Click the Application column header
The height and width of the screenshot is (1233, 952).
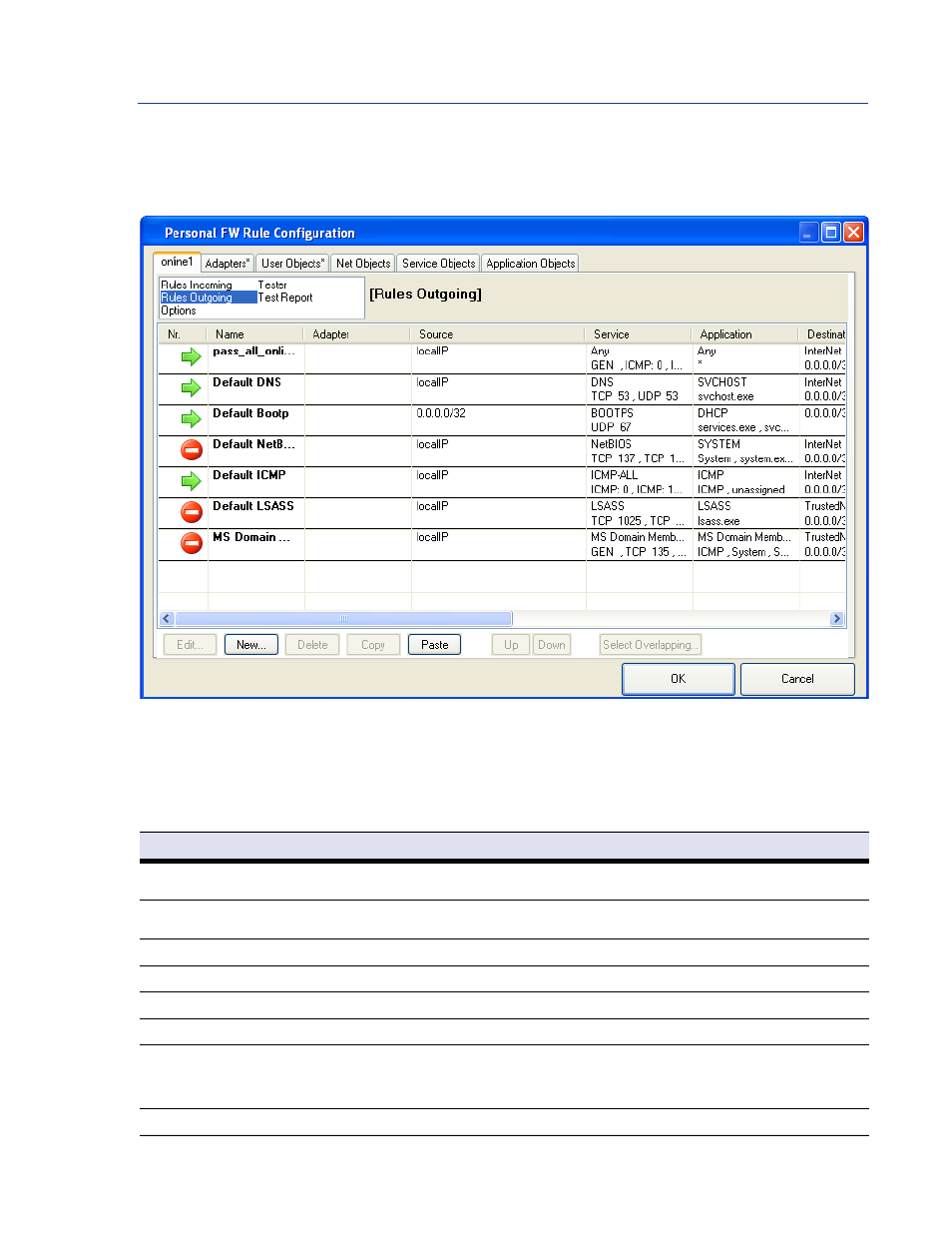tap(744, 334)
